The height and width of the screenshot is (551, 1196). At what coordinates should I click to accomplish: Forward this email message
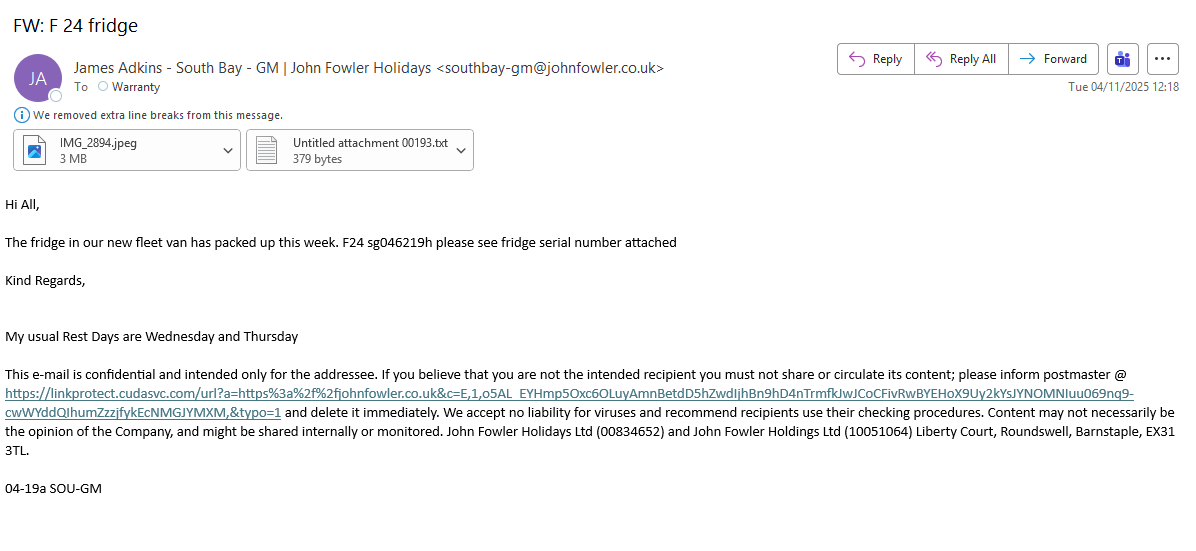click(x=1053, y=59)
